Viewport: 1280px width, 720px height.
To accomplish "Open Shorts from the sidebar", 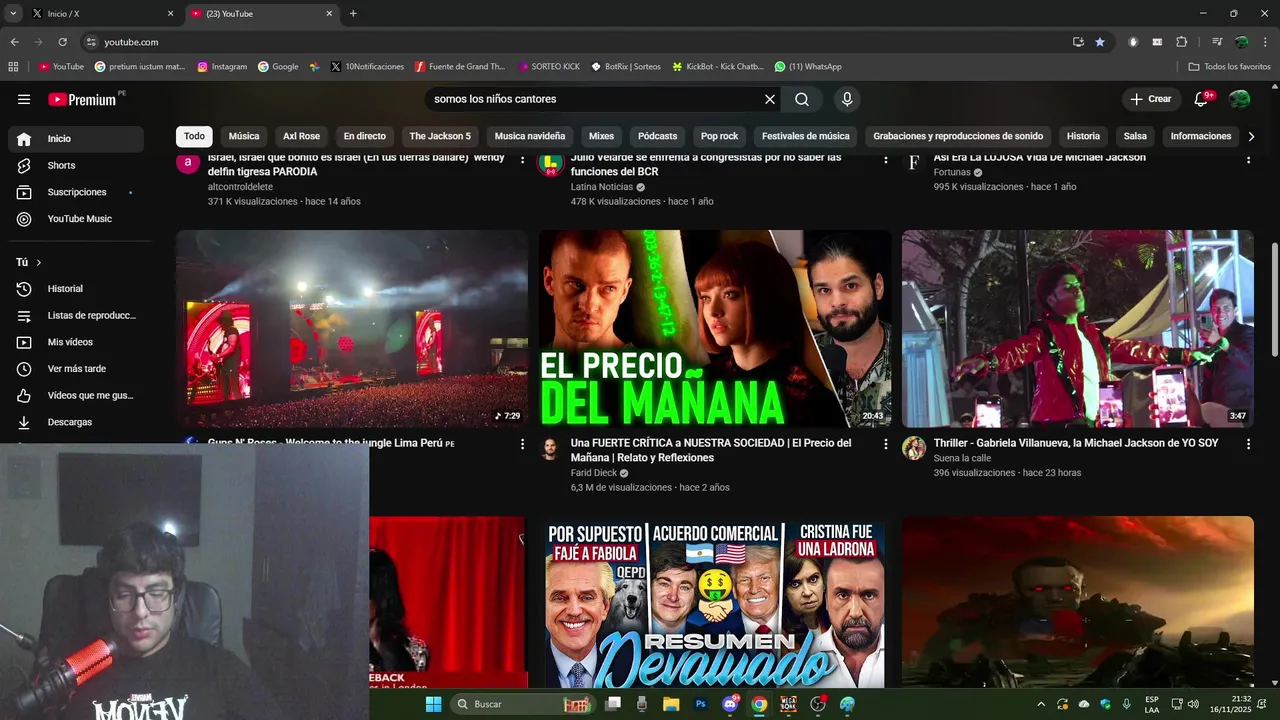I will coord(76,165).
